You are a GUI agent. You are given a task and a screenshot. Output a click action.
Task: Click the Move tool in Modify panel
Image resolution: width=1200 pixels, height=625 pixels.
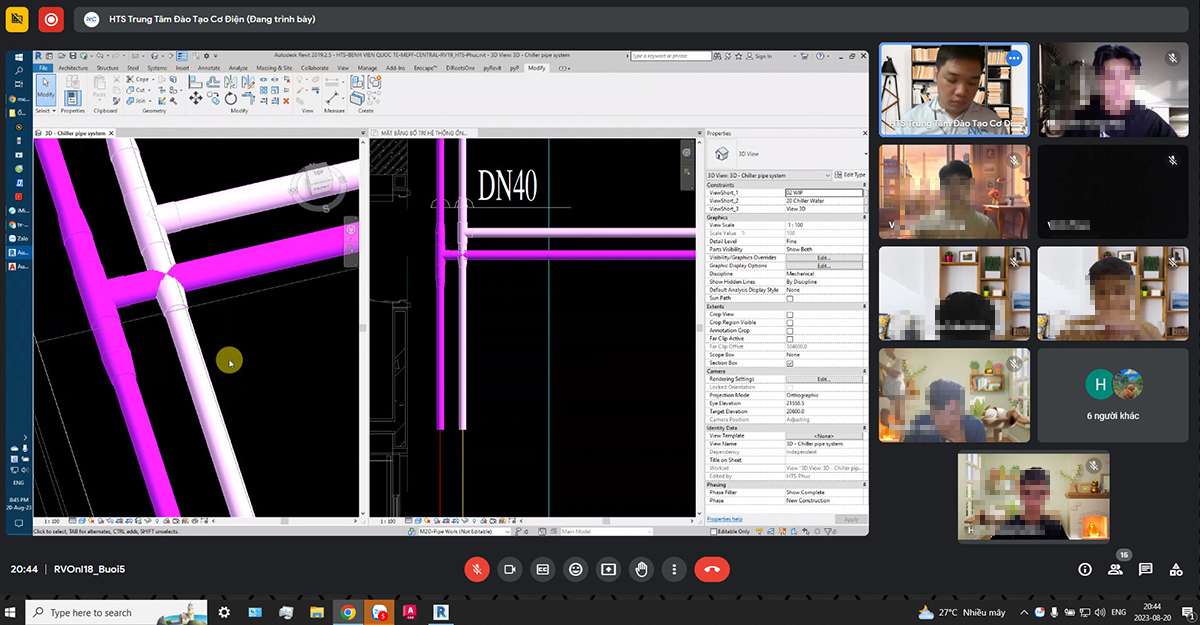point(196,99)
